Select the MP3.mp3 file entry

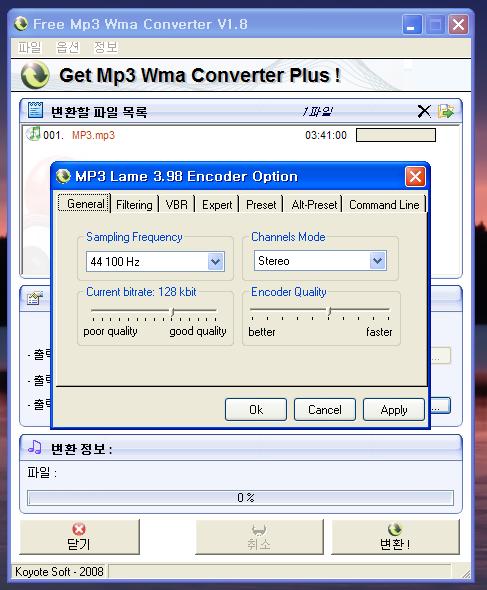click(x=93, y=135)
